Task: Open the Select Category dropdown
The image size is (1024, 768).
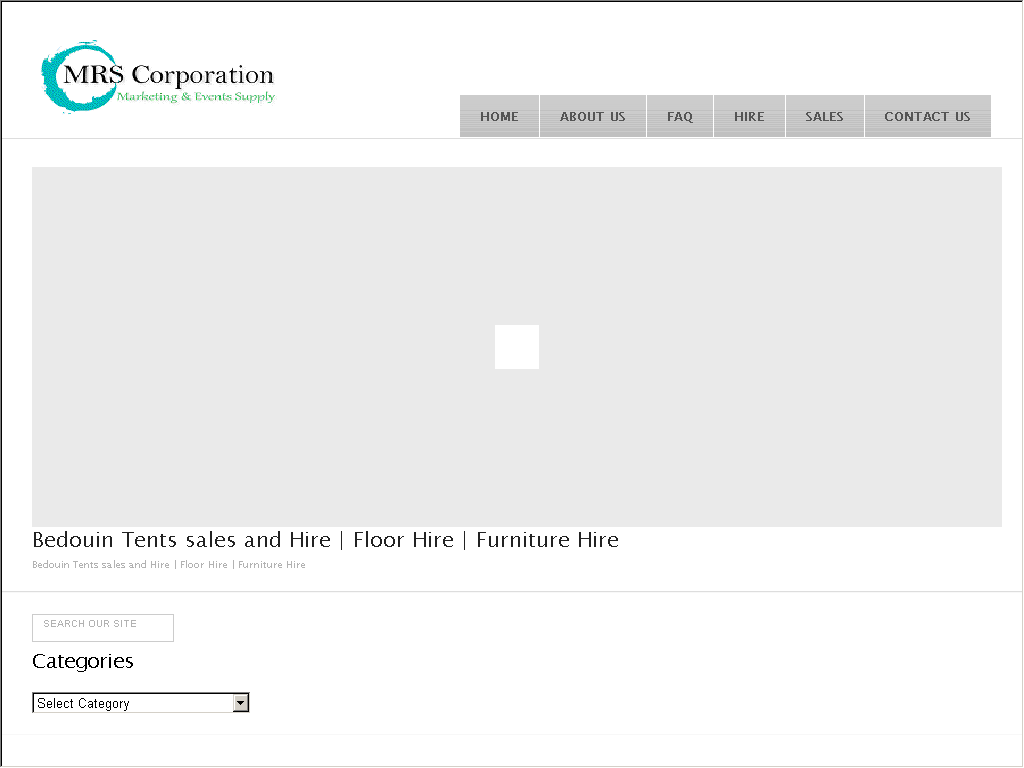Action: tap(140, 703)
